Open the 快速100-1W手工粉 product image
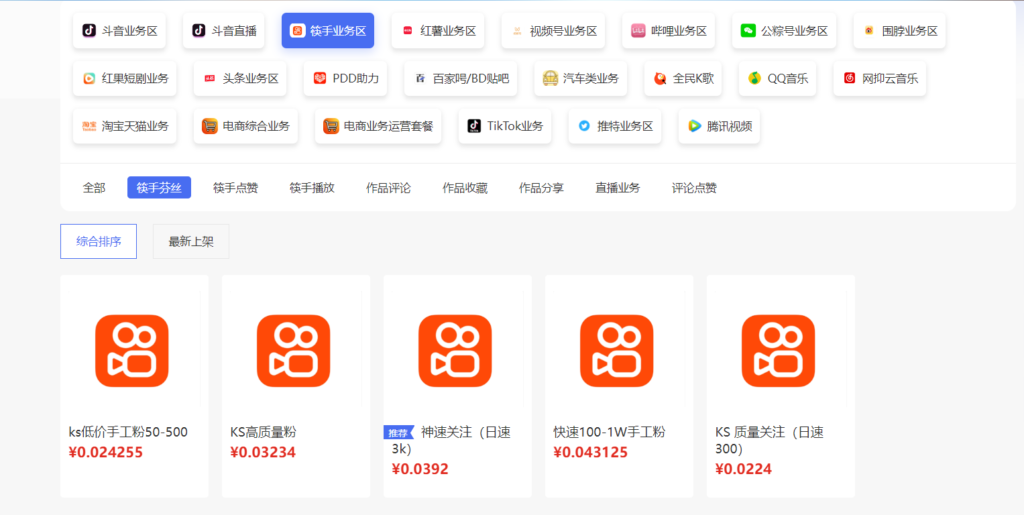 pyautogui.click(x=617, y=351)
